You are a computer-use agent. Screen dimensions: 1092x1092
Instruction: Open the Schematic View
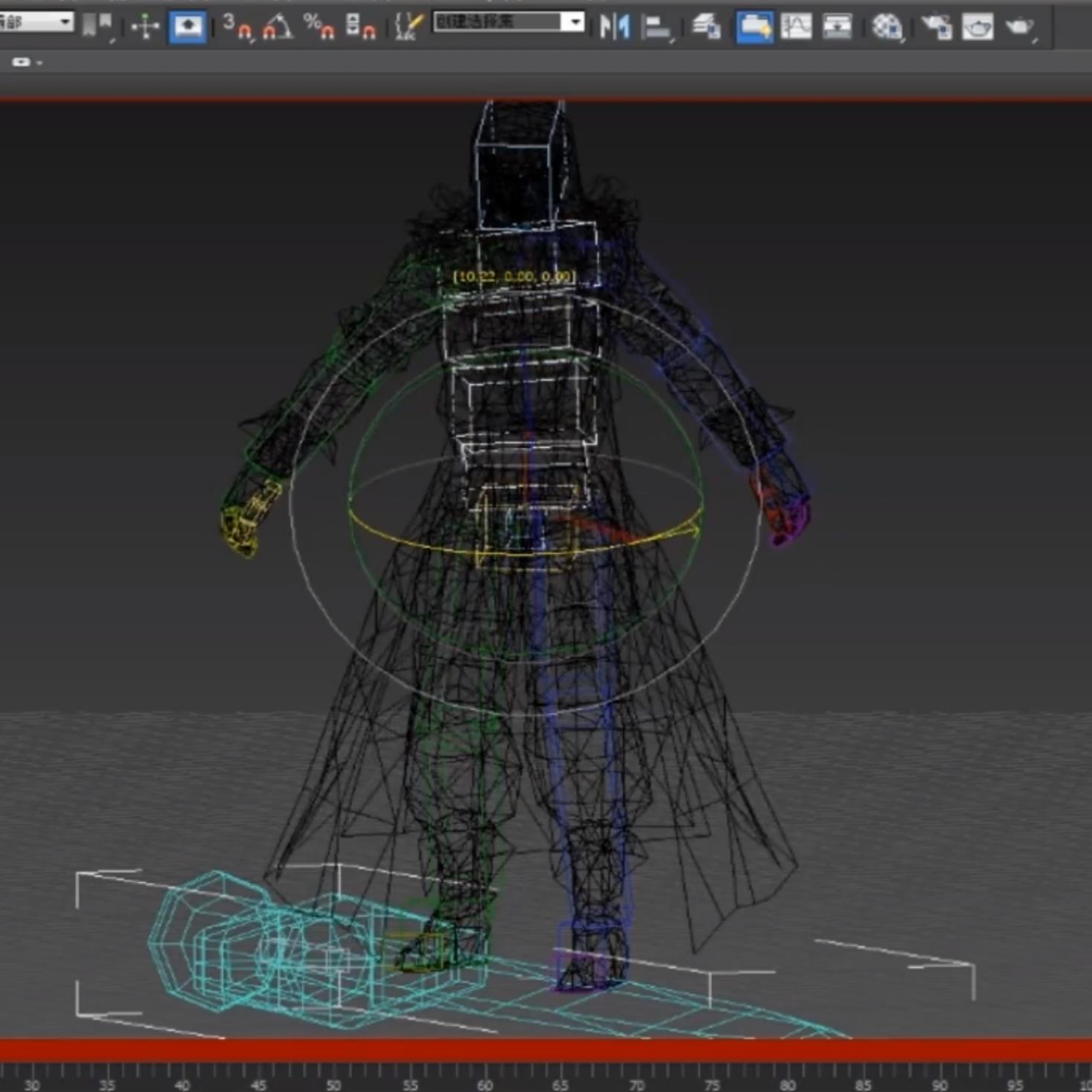point(837,27)
